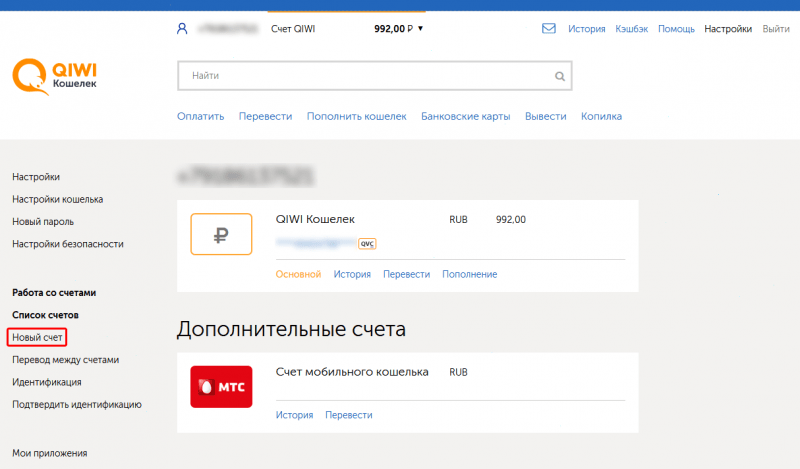
Task: Open История of mobile wallet account
Action: (x=294, y=415)
